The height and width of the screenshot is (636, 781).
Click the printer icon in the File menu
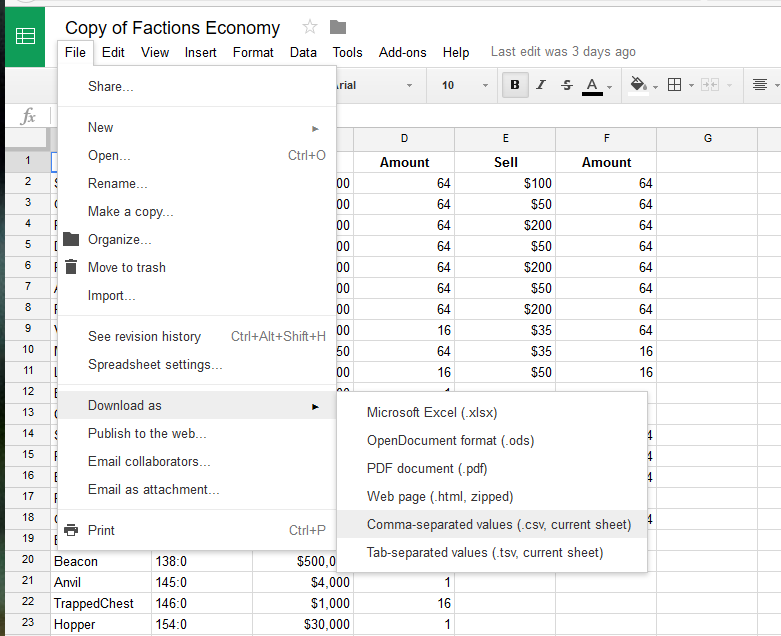(71, 530)
